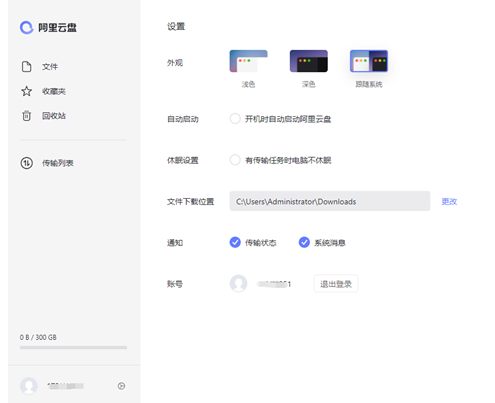
Task: Click the blurred username at sidebar bottom
Action: point(65,386)
